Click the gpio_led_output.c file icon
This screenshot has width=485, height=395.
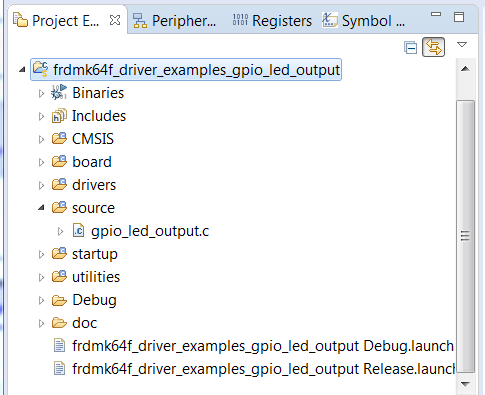click(78, 231)
